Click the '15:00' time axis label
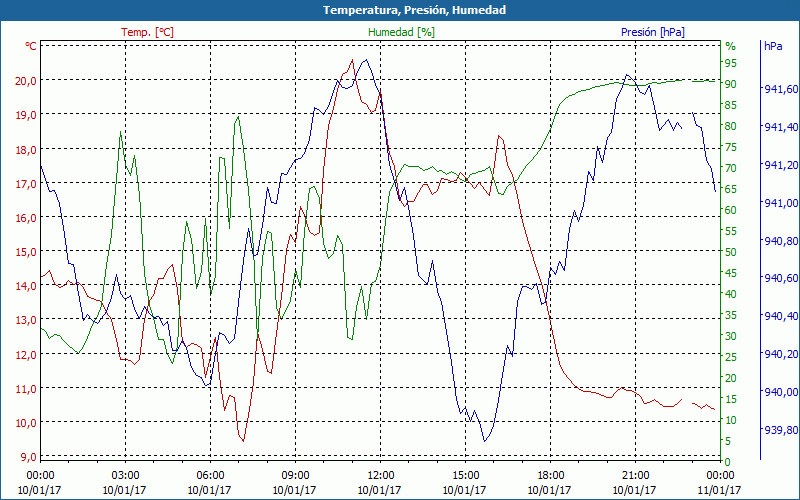 tap(465, 476)
